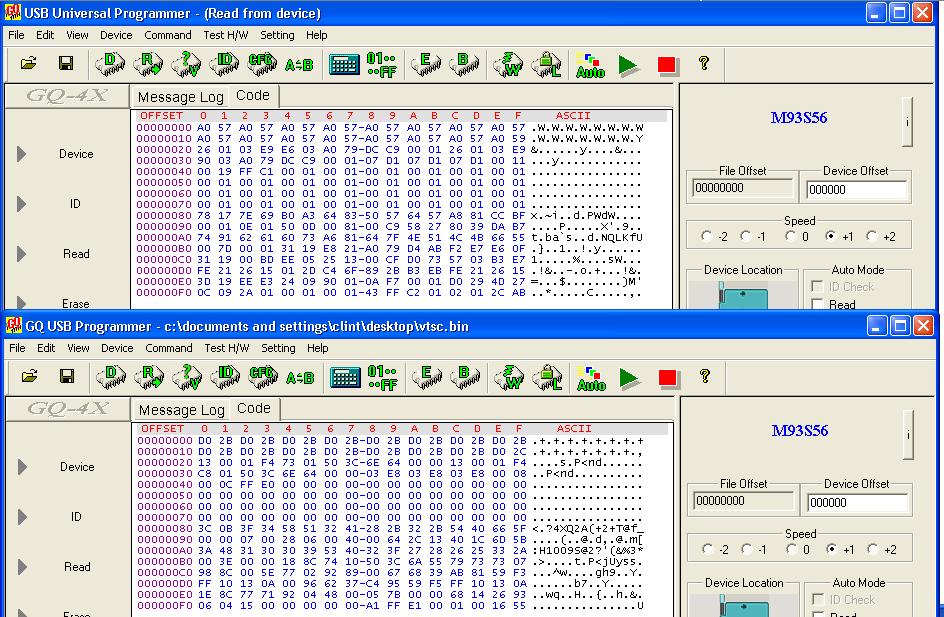Click the Write (W chip) icon in GQ USB Programmer window
Image resolution: width=944 pixels, height=617 pixels.
[x=509, y=377]
